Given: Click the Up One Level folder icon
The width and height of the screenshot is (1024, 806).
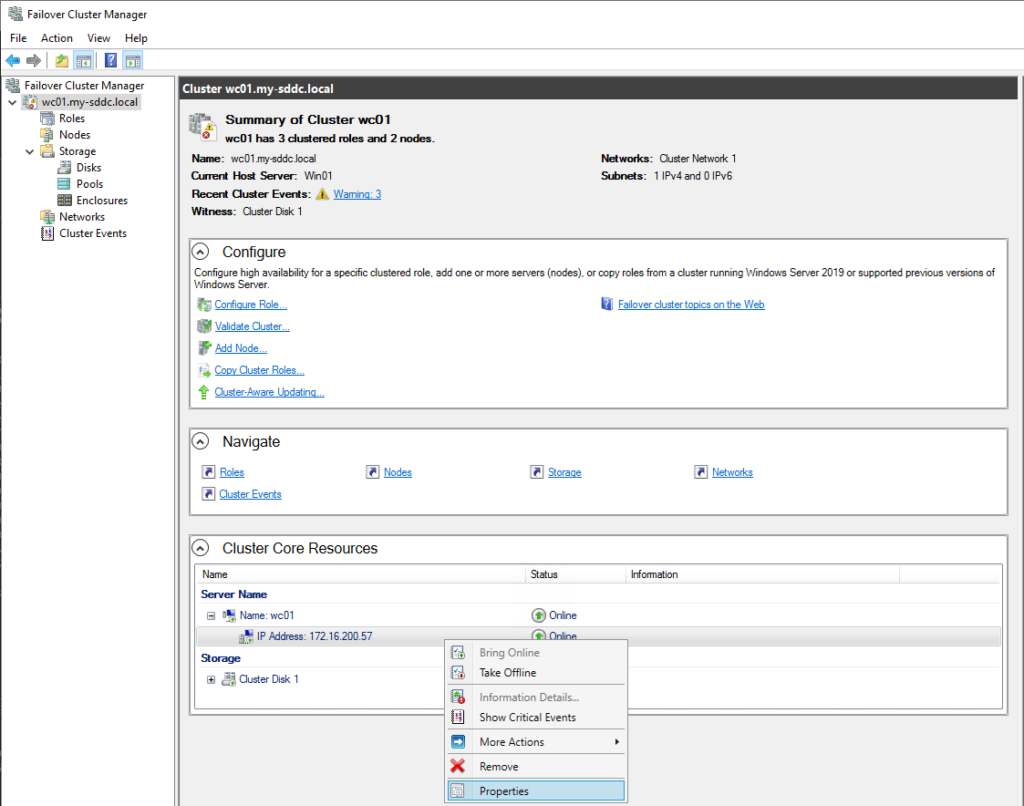Looking at the screenshot, I should (62, 60).
